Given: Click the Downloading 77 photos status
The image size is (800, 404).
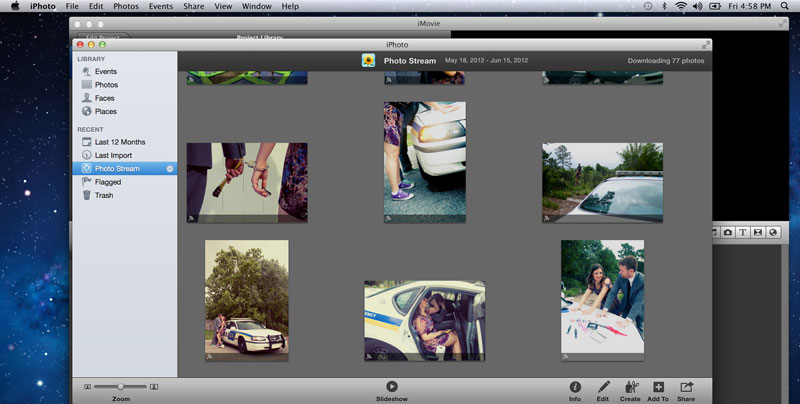Looking at the screenshot, I should point(666,60).
